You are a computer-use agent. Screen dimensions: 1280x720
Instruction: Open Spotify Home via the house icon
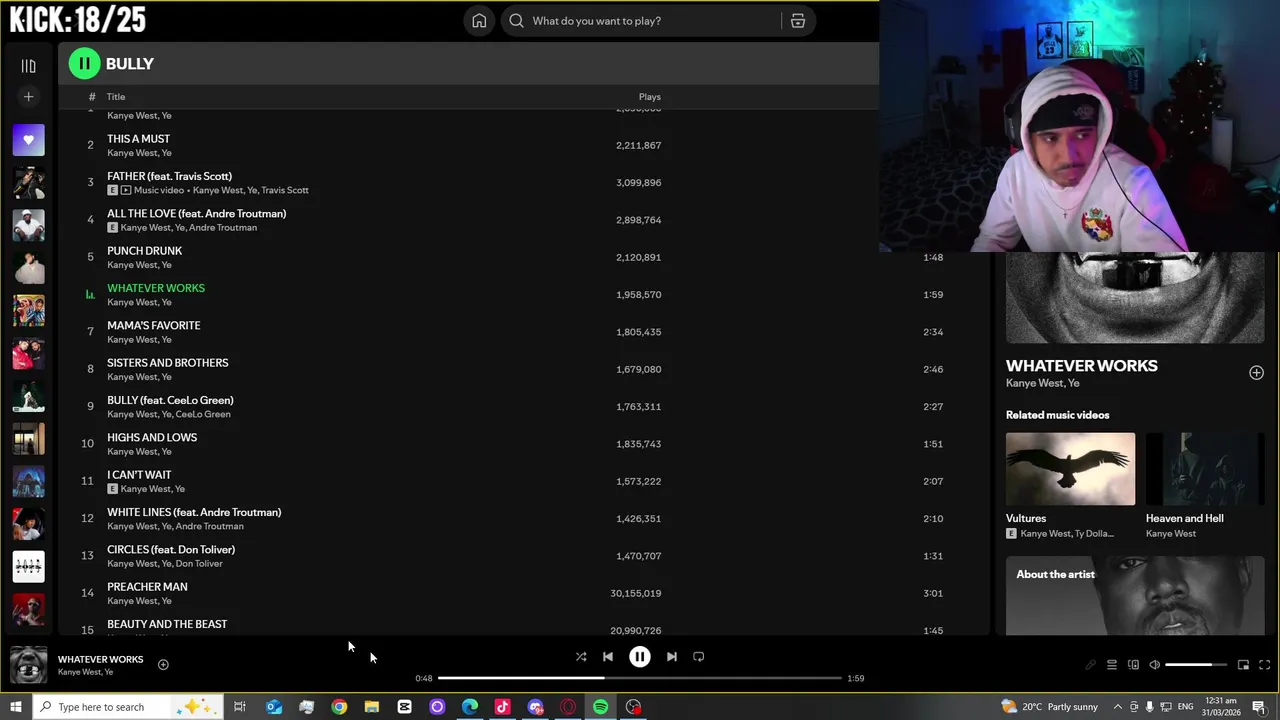pyautogui.click(x=479, y=21)
